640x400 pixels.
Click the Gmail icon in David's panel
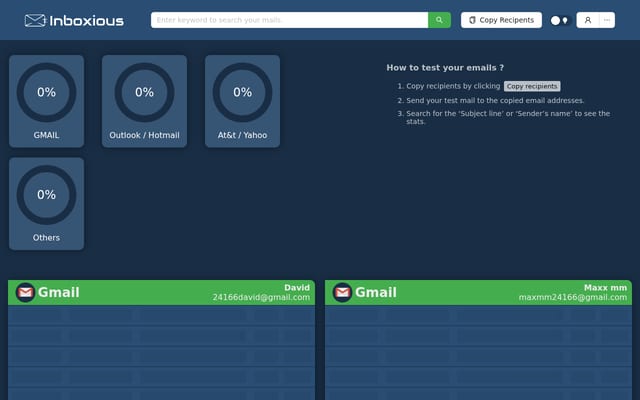click(25, 292)
